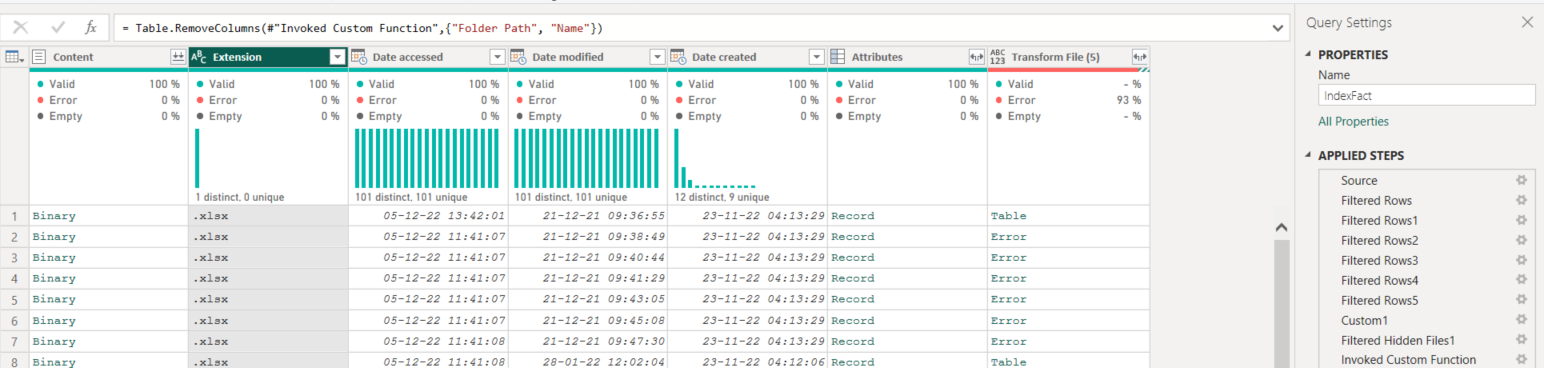This screenshot has height=368, width=1544.
Task: Open settings gear for Source step
Action: (1522, 181)
